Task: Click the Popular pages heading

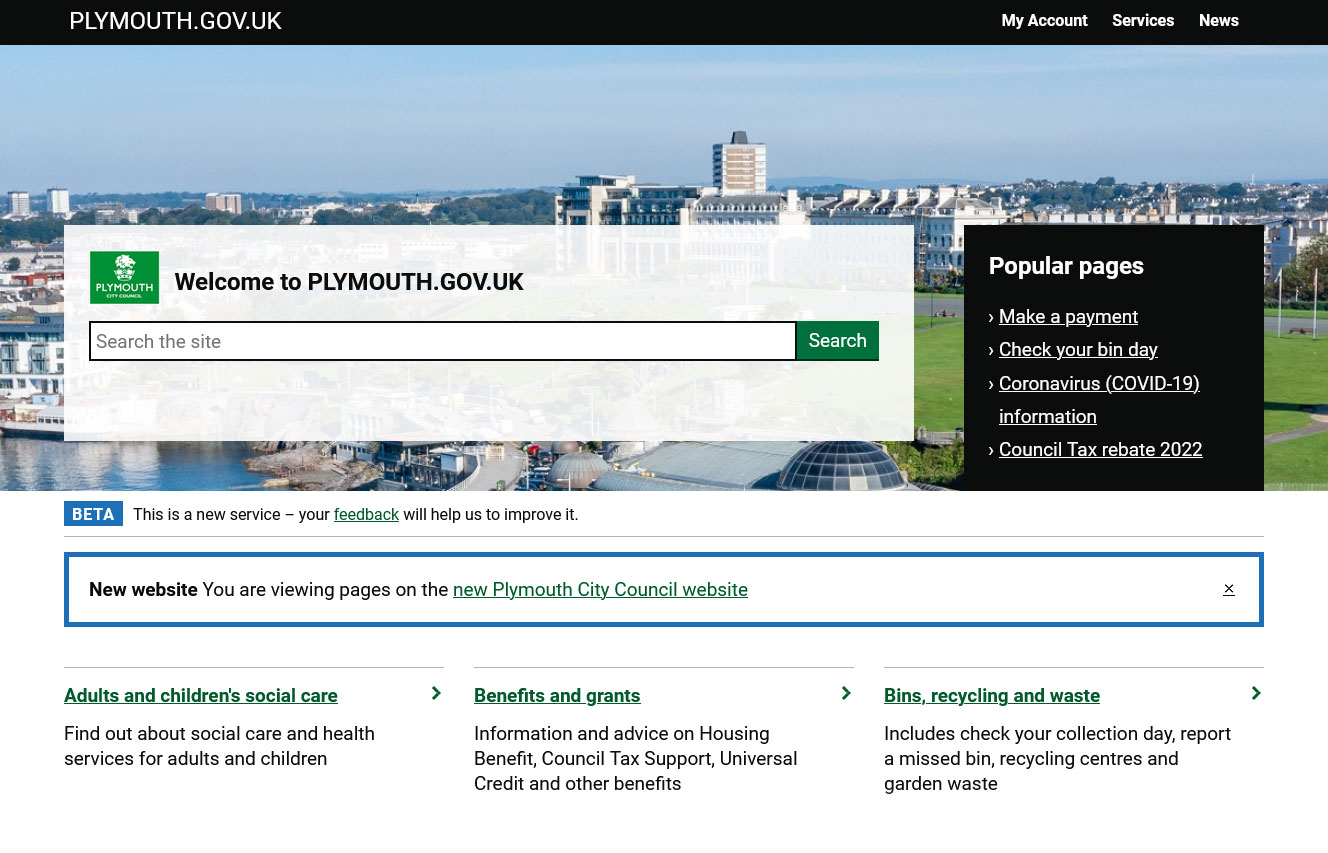Action: click(1066, 266)
